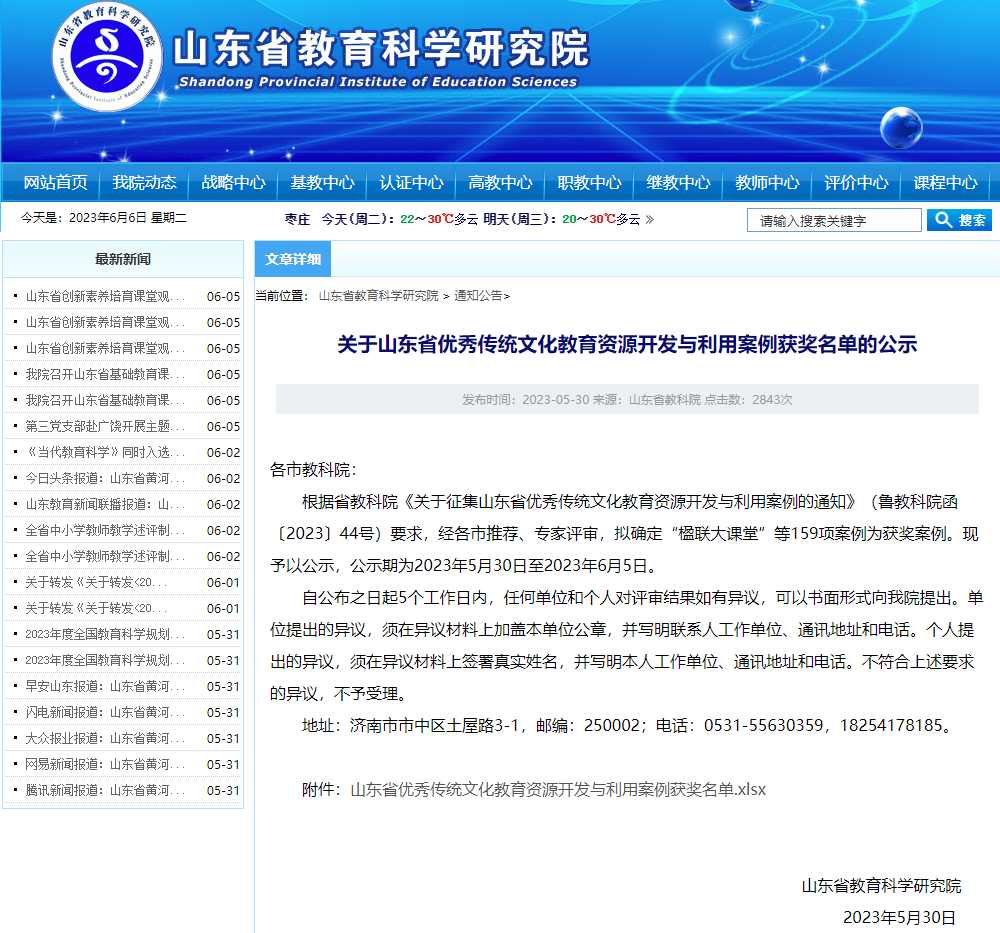1000x933 pixels.
Task: Click breadcrumb link 山东省教育科学研究院
Action: pos(378,296)
